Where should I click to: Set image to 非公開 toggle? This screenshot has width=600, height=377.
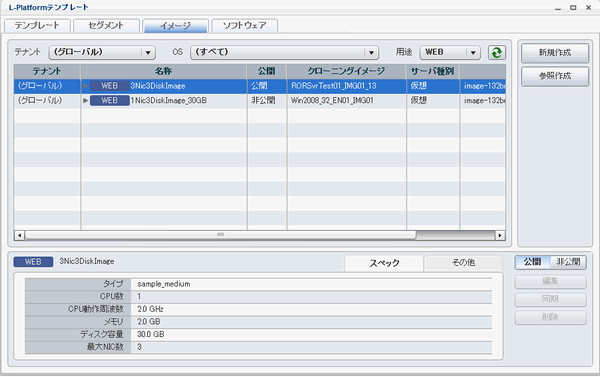click(568, 262)
